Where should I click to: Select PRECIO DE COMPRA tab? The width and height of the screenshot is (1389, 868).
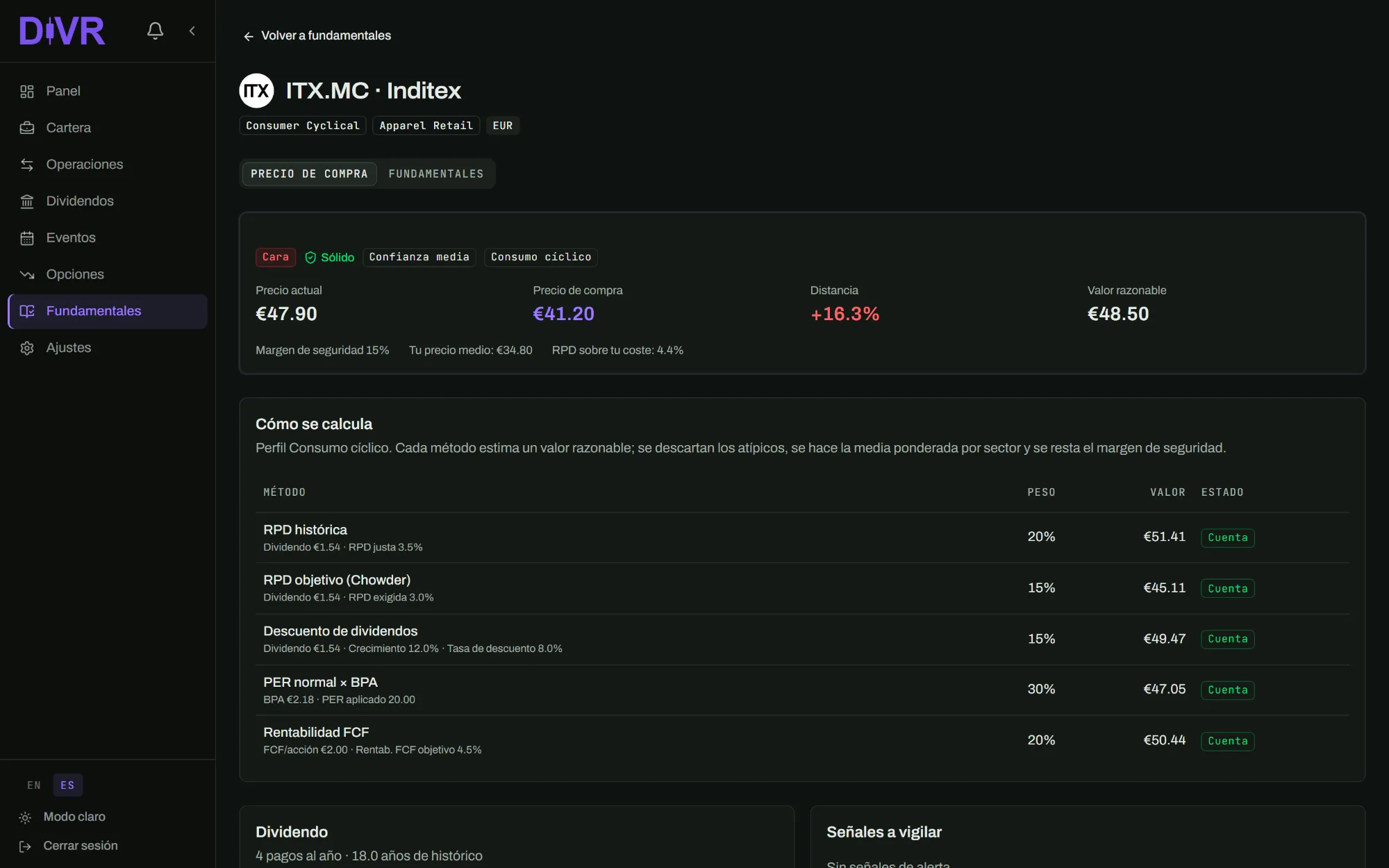(x=309, y=174)
